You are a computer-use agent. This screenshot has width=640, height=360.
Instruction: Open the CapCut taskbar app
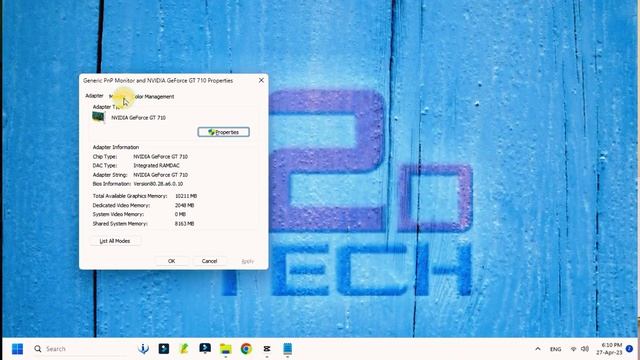point(267,349)
